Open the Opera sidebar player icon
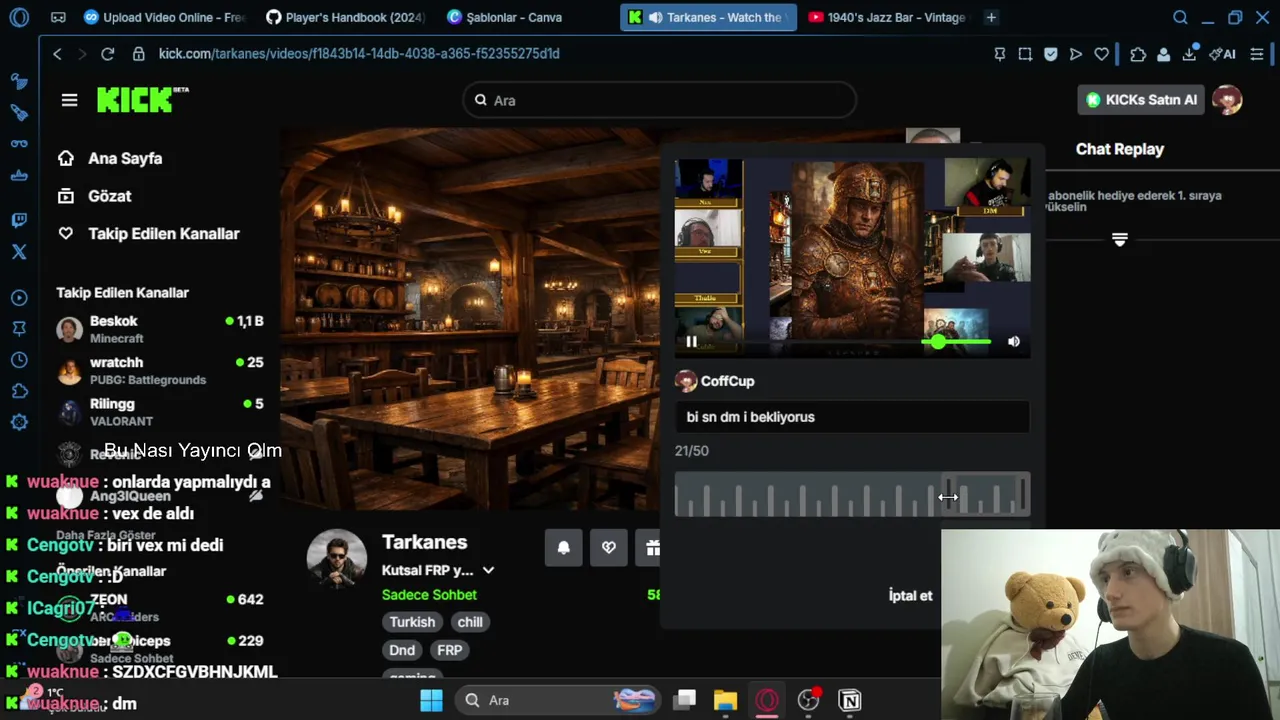The height and width of the screenshot is (720, 1280). point(19,298)
